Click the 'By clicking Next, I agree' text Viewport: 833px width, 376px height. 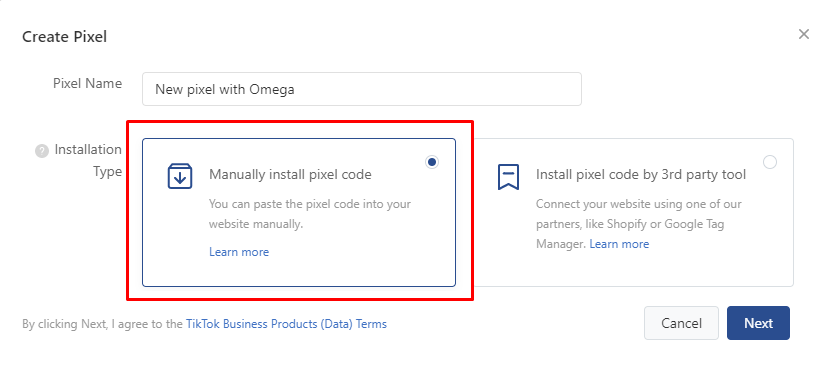pyautogui.click(x=103, y=323)
